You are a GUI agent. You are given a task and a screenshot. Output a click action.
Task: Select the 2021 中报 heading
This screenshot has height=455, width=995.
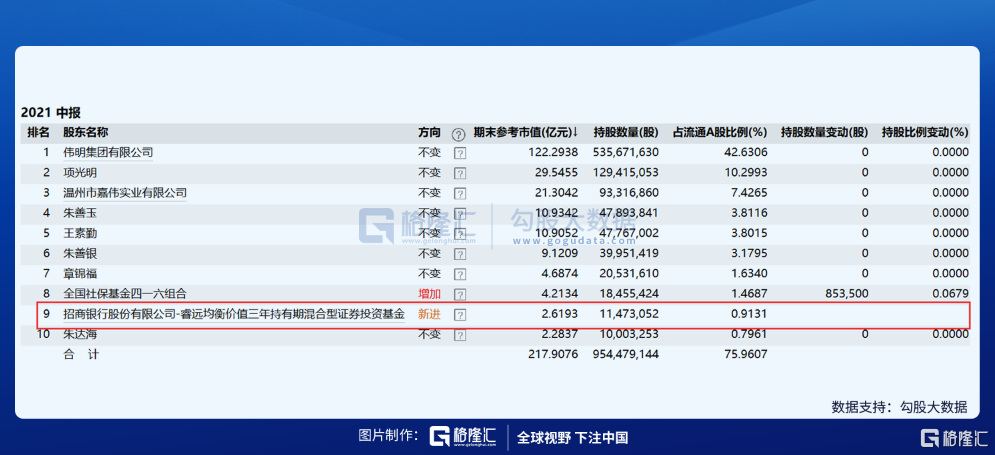(51, 113)
